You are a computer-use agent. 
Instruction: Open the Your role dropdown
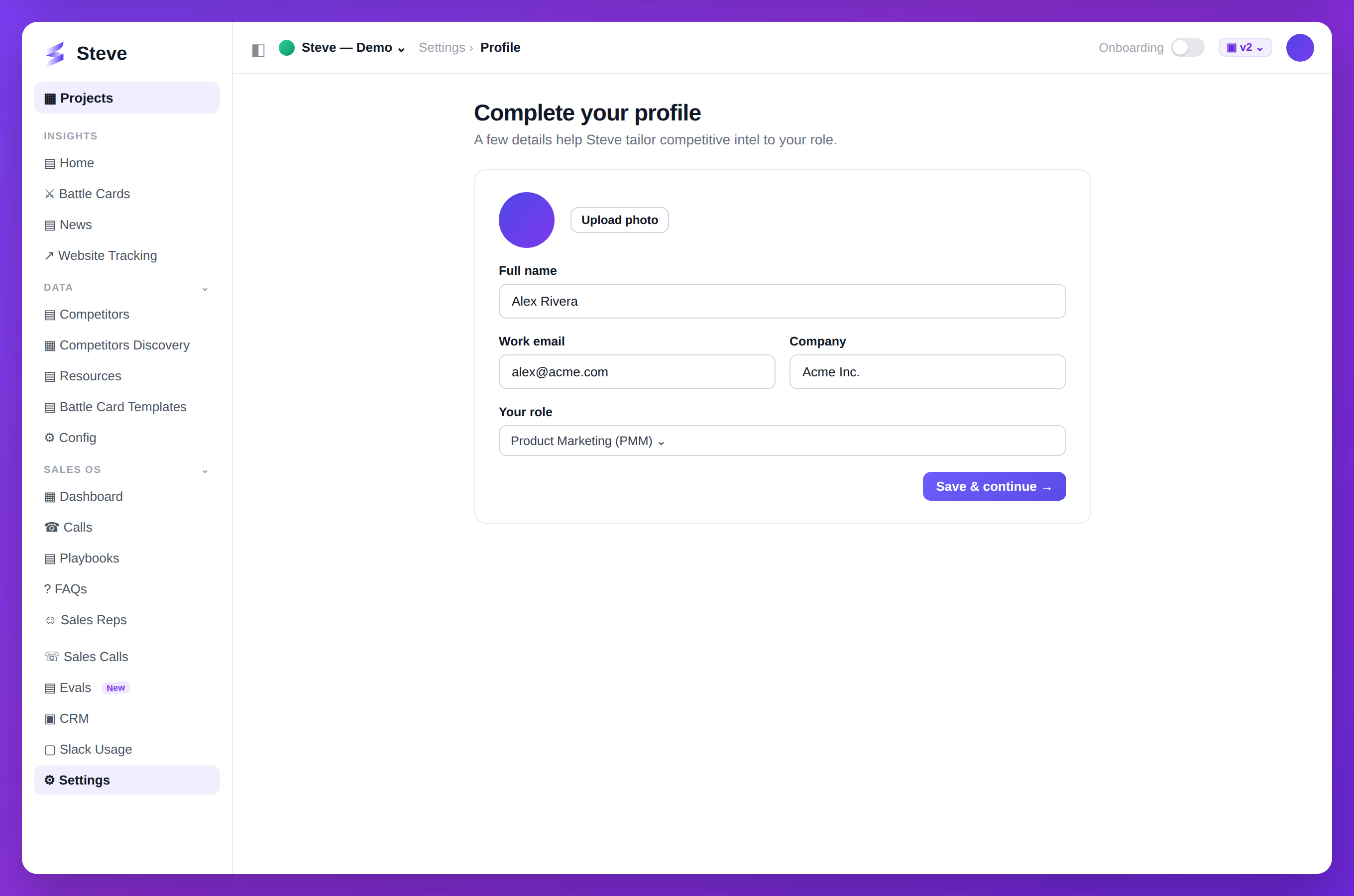tap(782, 441)
